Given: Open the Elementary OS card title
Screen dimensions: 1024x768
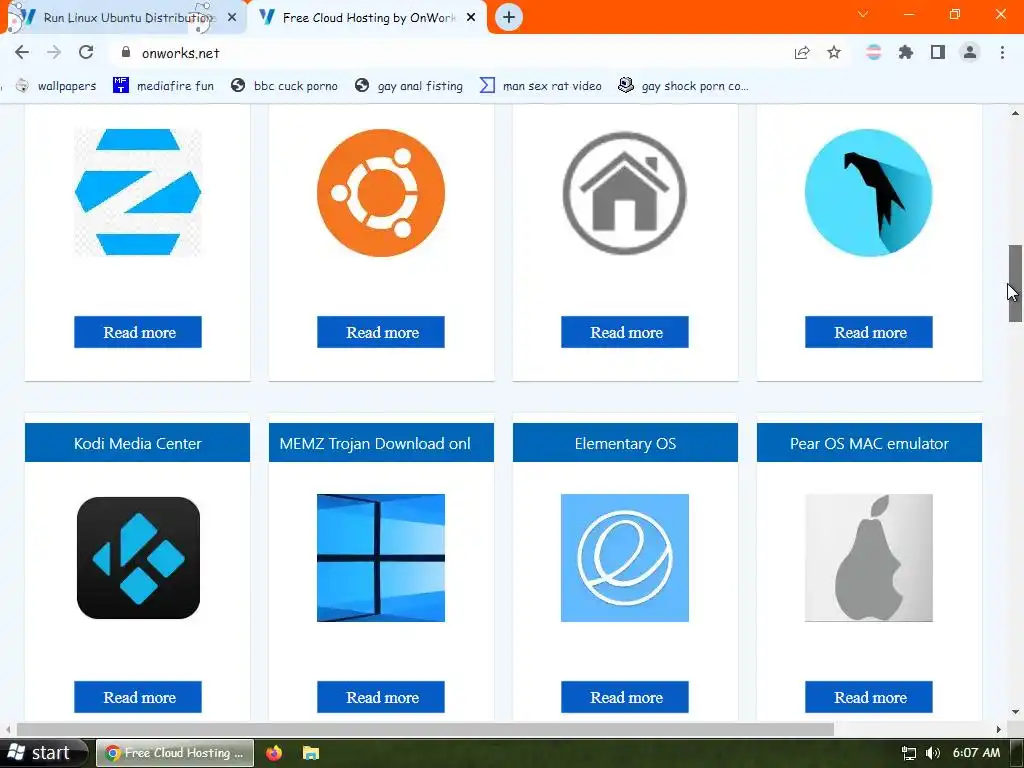Looking at the screenshot, I should click(625, 443).
